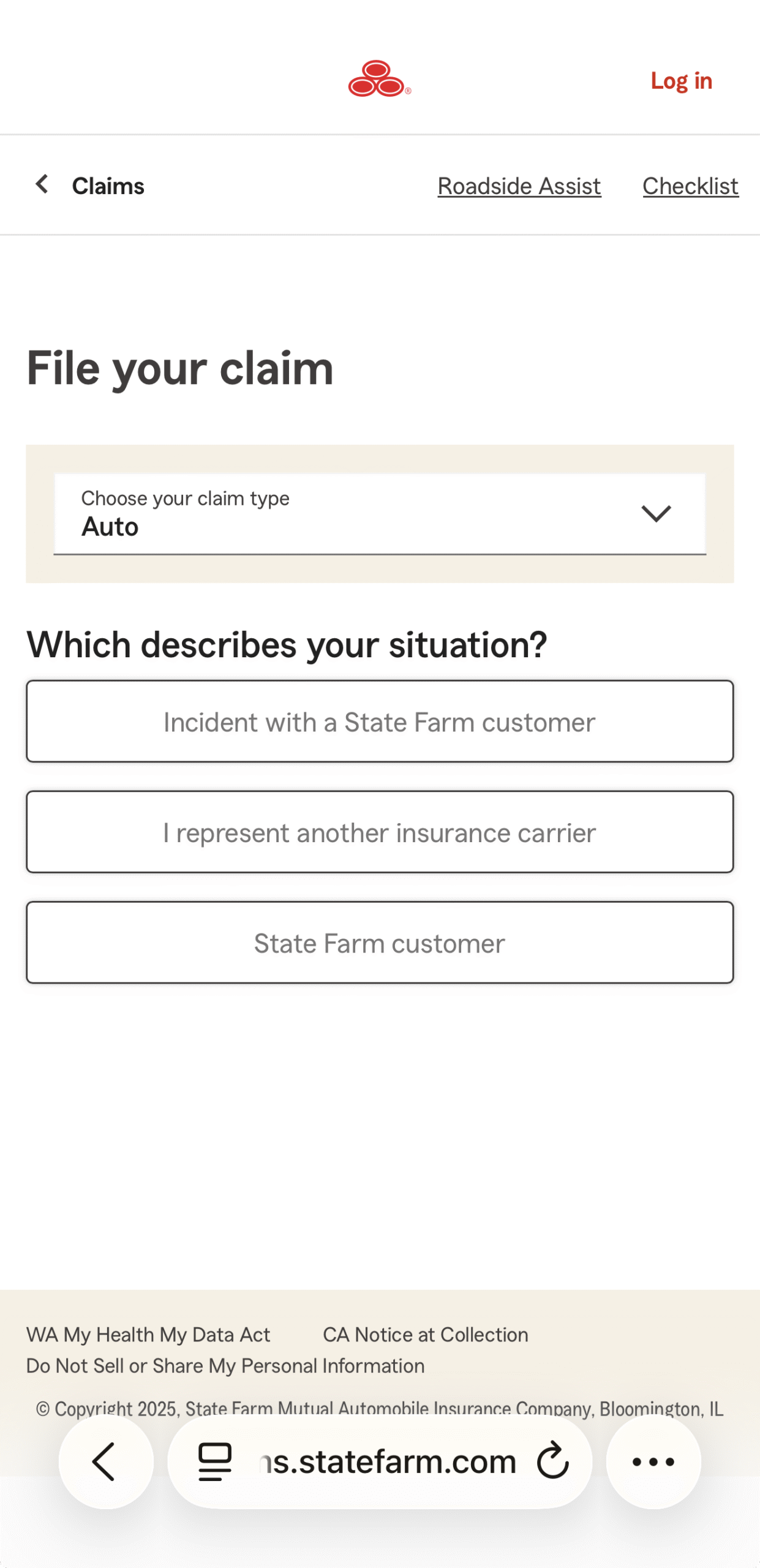Select Incident with a State Farm customer

[380, 722]
